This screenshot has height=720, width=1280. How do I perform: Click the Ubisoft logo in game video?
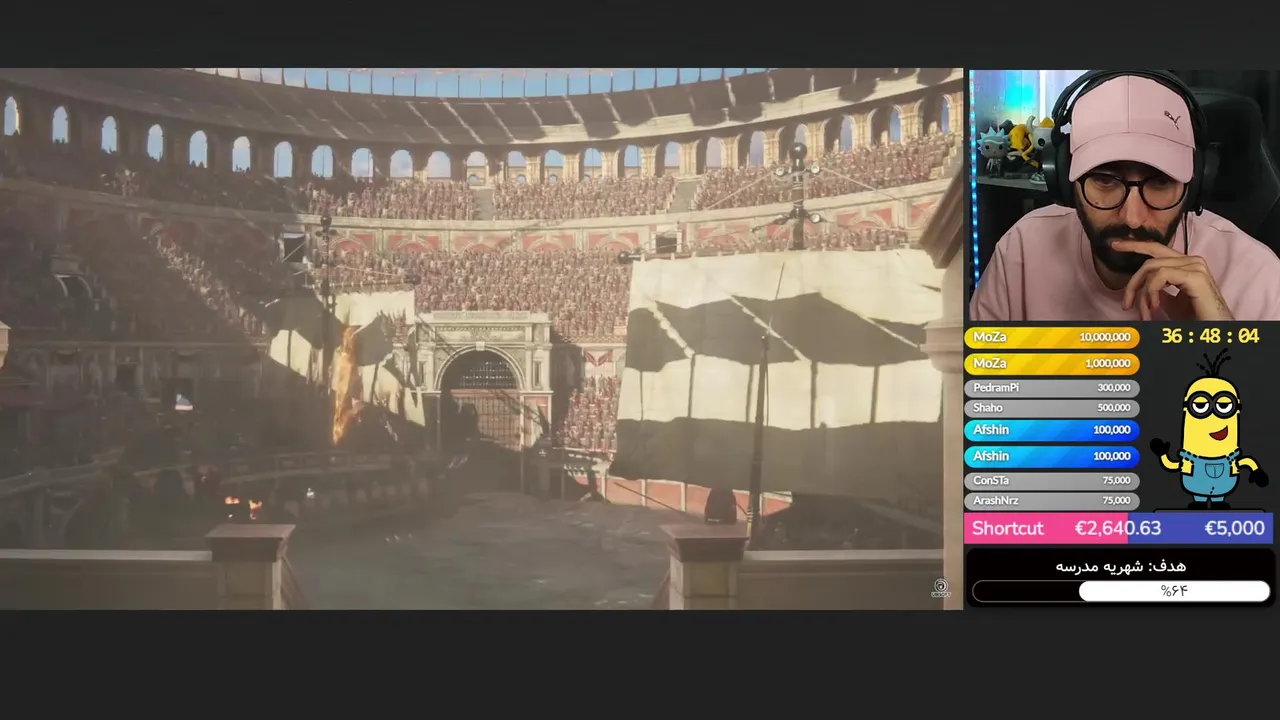pyautogui.click(x=940, y=588)
